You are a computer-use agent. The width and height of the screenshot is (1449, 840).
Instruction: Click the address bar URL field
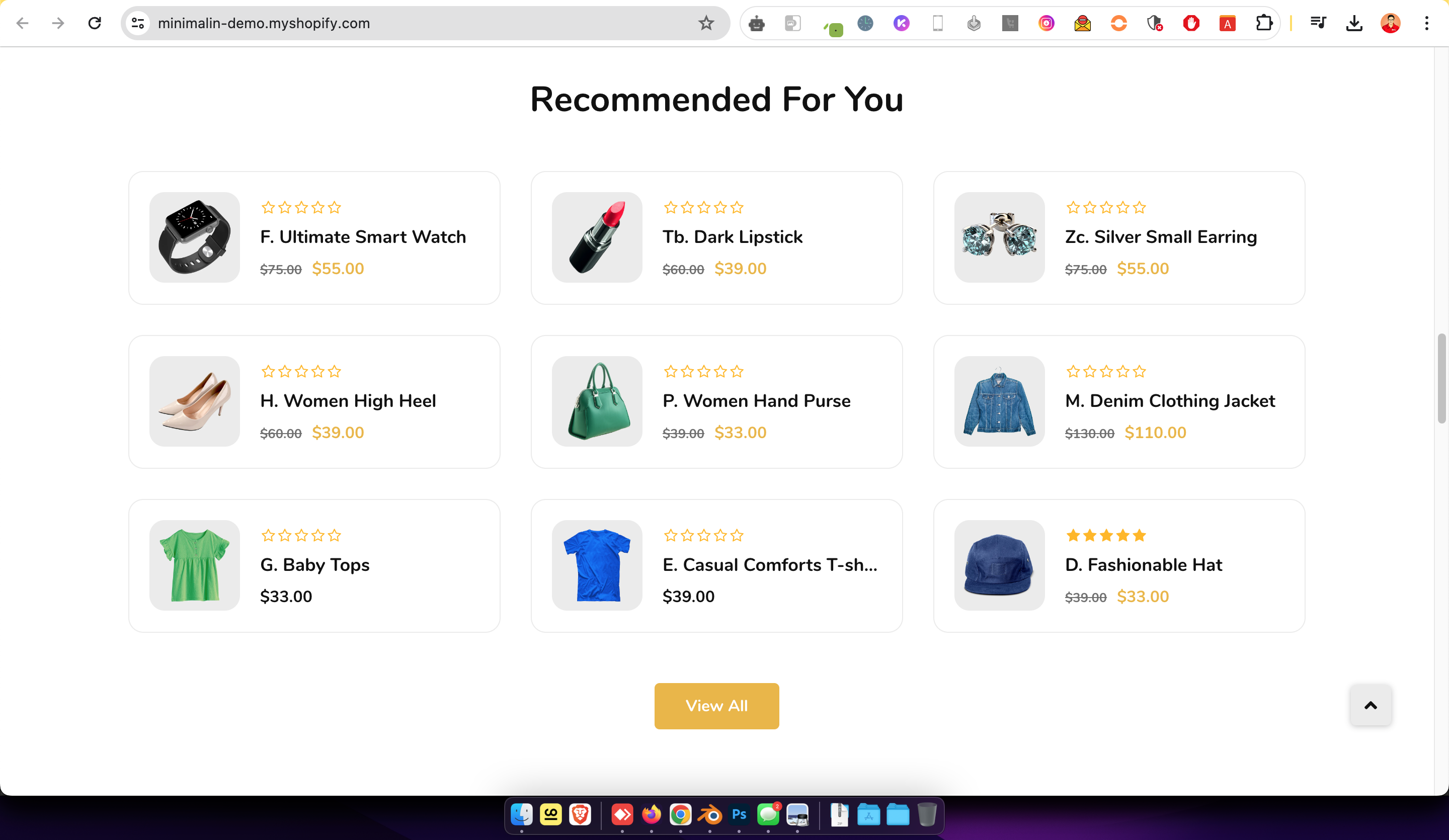pos(420,23)
